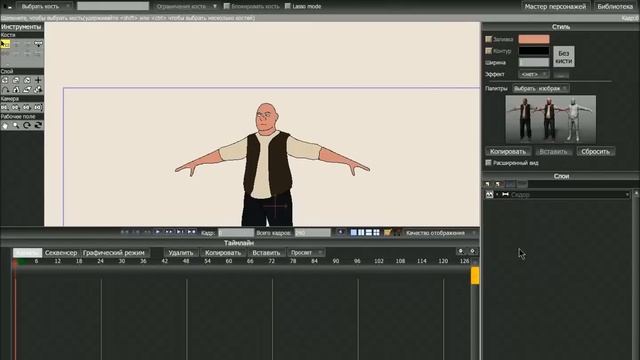Select the last tool under Рабочее поле

click(38, 126)
